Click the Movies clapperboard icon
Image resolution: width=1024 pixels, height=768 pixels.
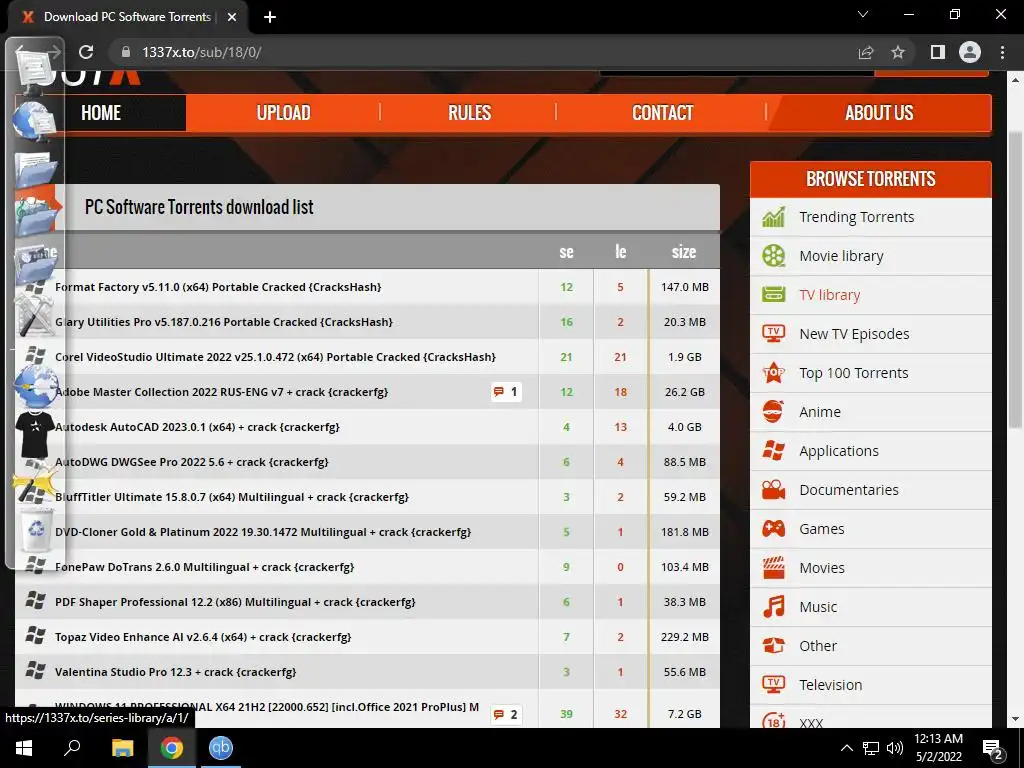[x=773, y=568]
